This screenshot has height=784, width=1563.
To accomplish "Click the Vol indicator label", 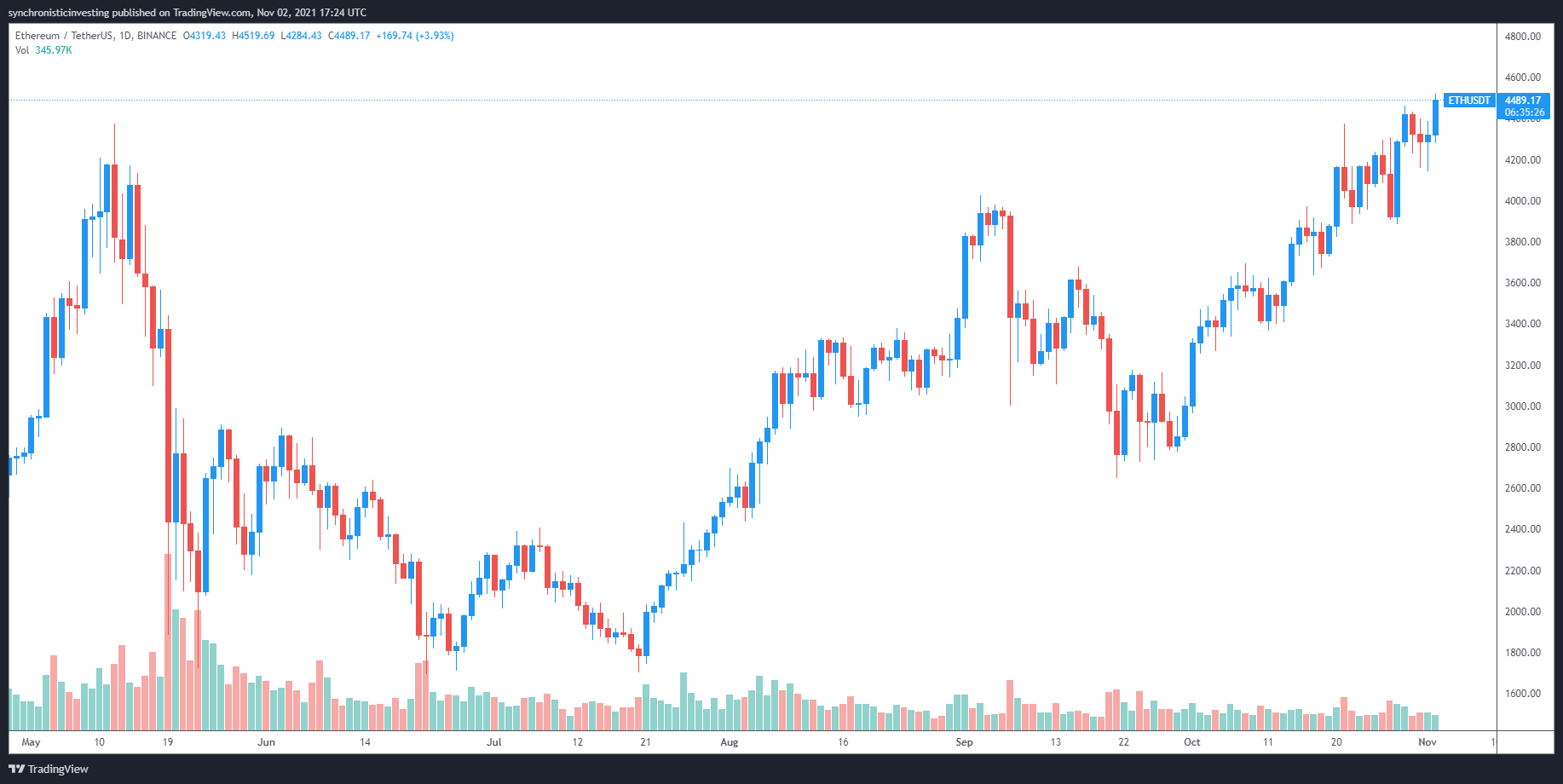I will 22,50.
